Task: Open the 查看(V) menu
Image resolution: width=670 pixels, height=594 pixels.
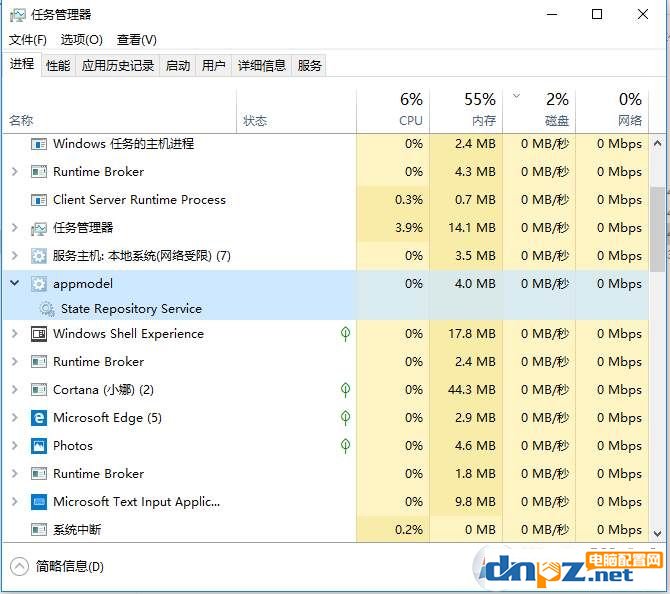Action: (x=137, y=40)
